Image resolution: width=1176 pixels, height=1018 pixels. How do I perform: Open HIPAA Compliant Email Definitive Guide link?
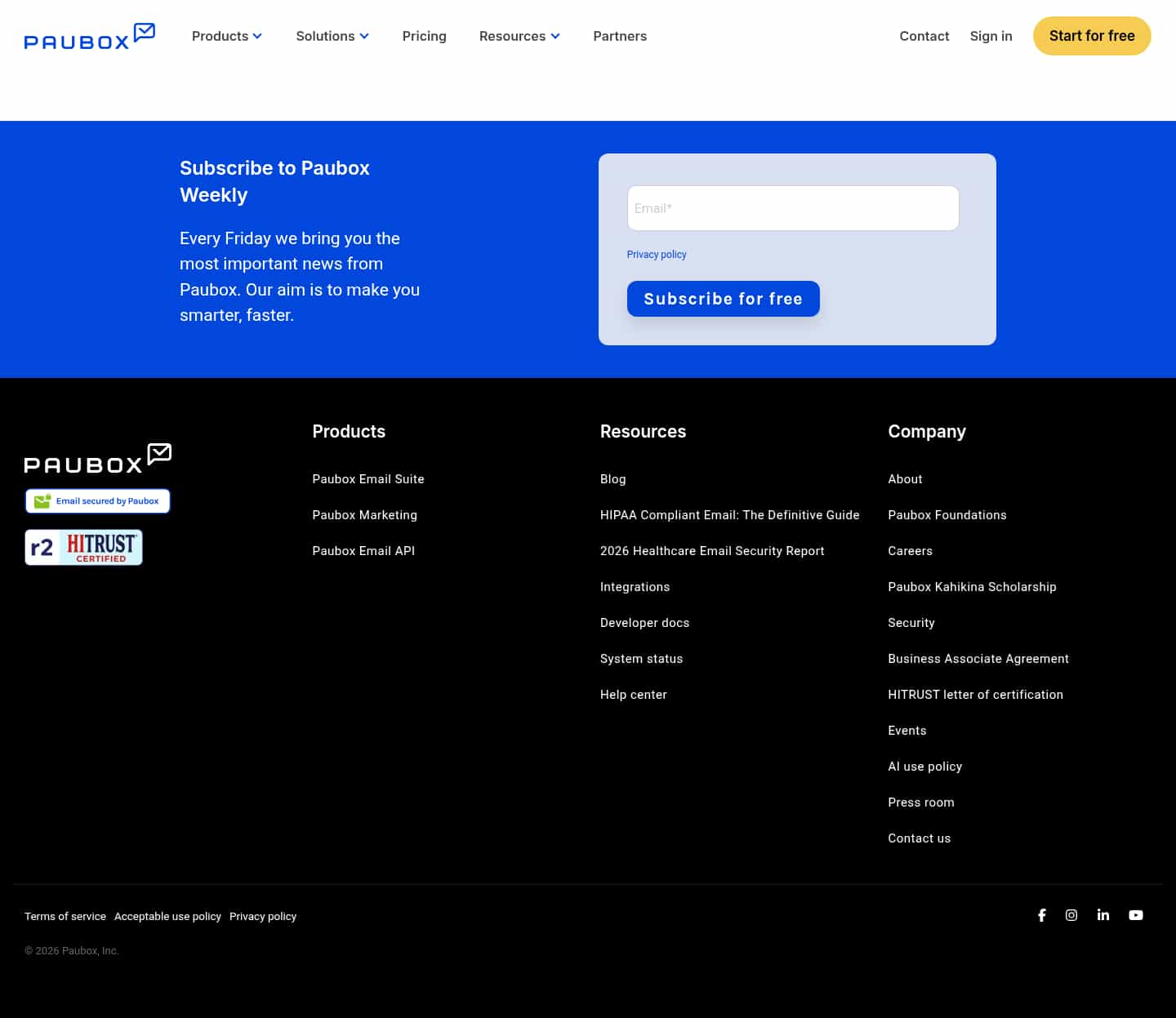click(x=730, y=515)
